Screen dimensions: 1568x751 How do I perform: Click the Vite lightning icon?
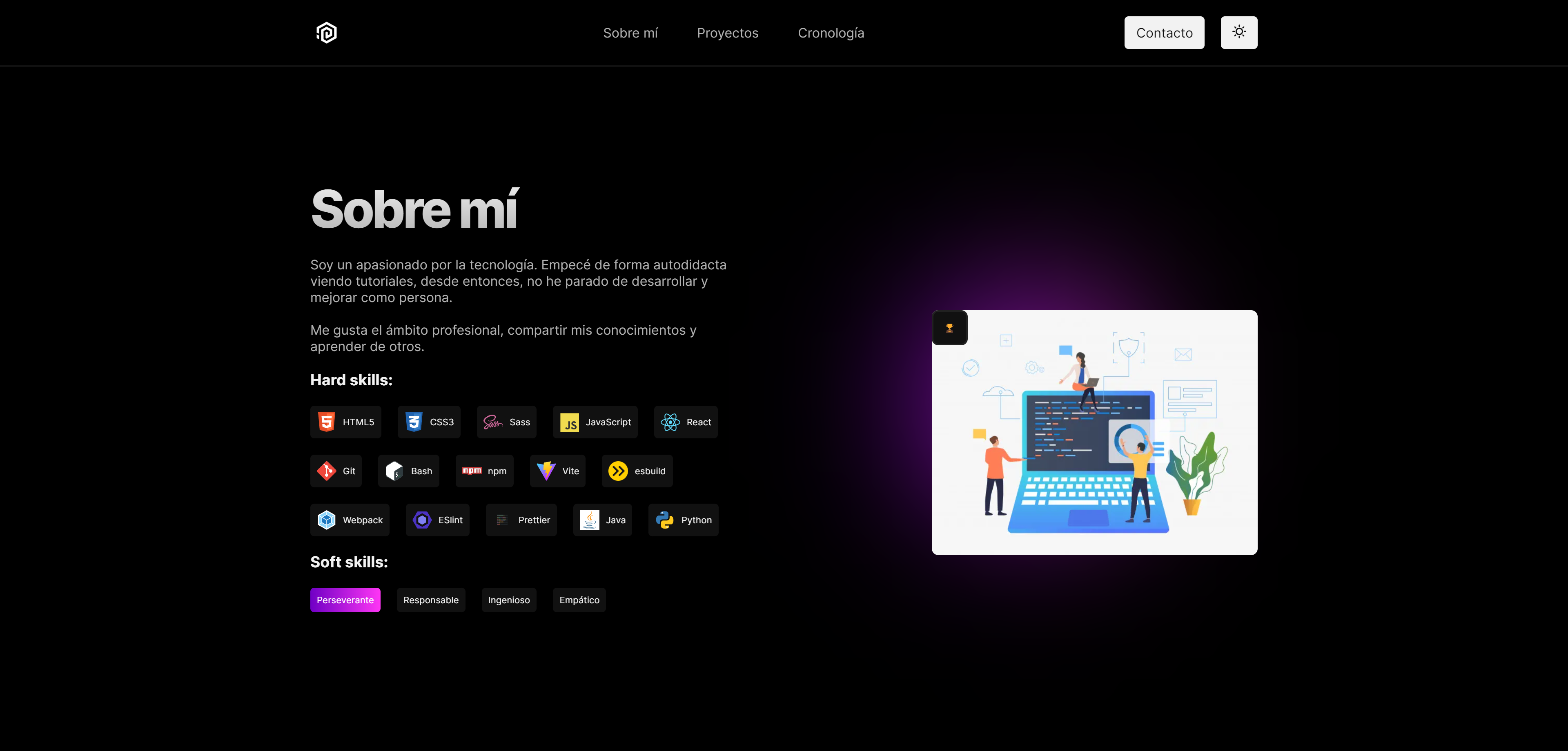(546, 471)
